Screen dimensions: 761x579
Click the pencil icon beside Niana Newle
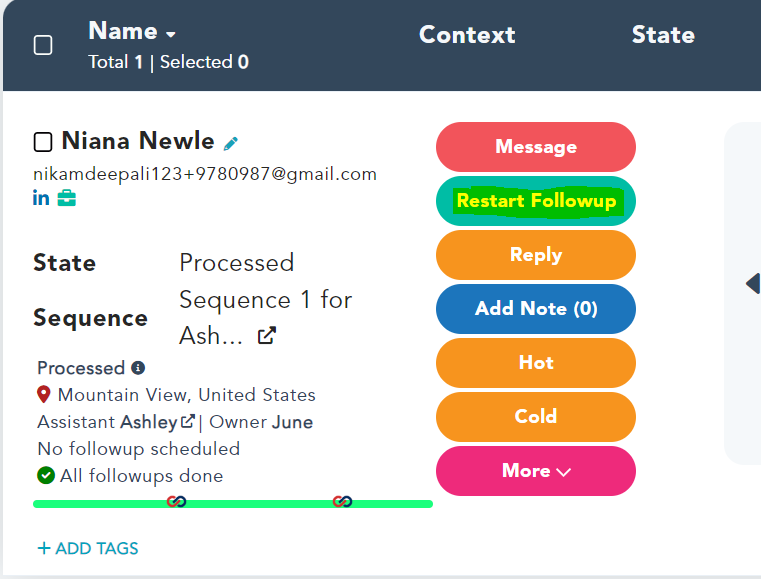coord(231,143)
